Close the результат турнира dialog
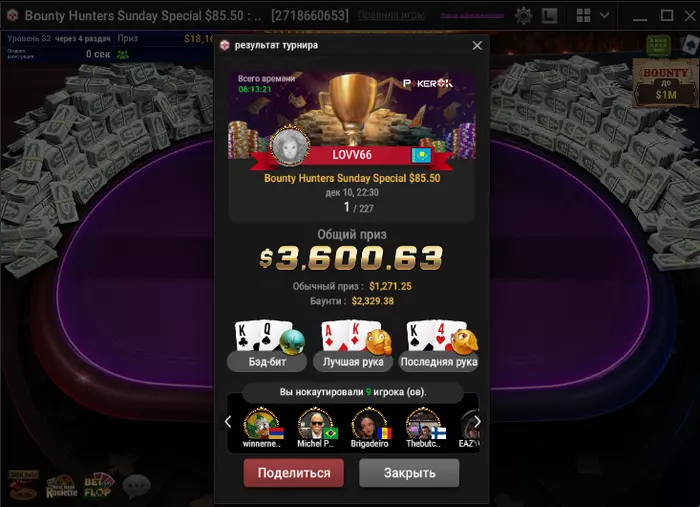700x507 pixels. [477, 46]
